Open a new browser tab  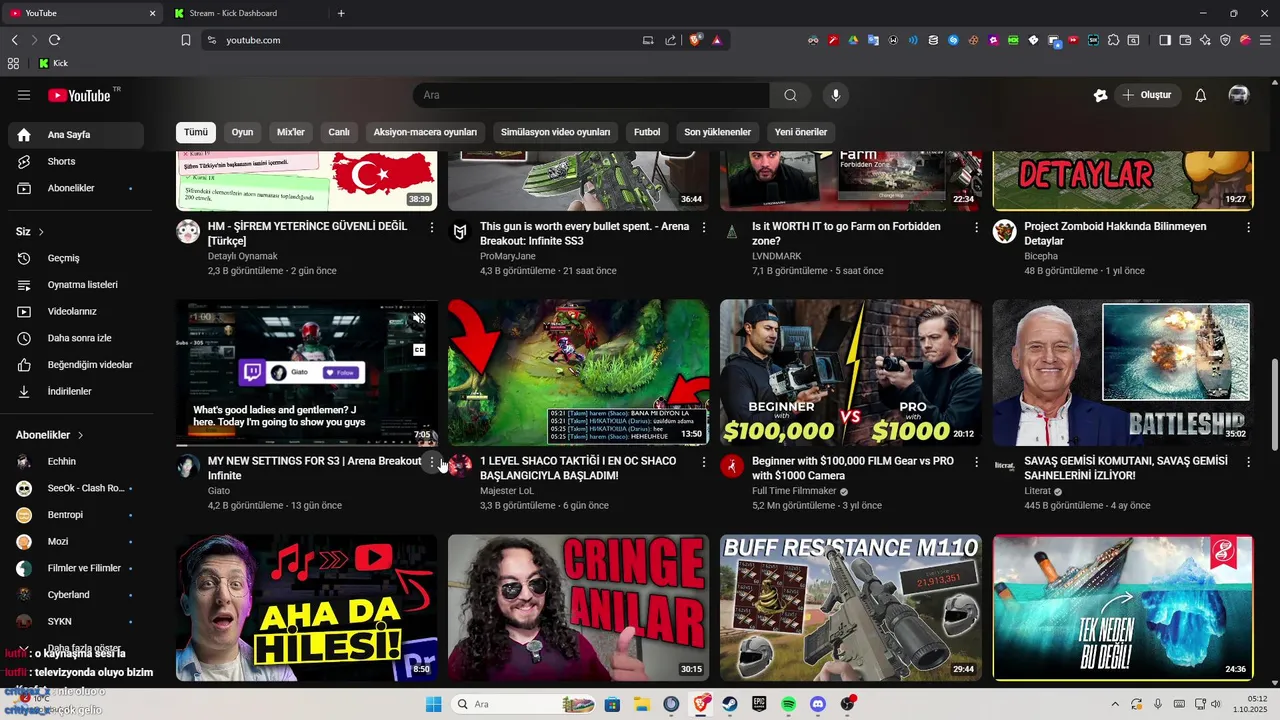point(341,13)
